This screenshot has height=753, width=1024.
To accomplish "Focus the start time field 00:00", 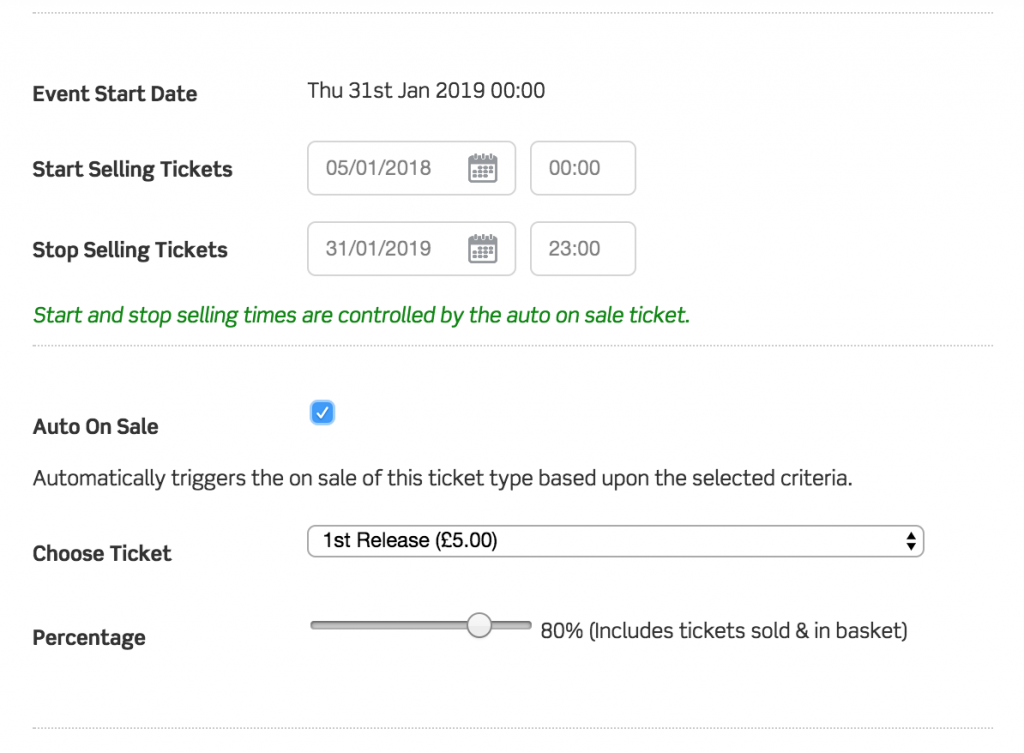I will pos(583,168).
